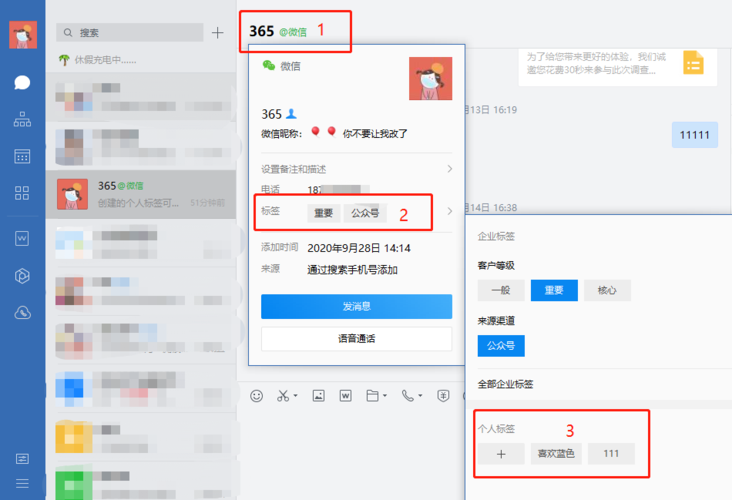732x500 pixels.
Task: Open 全部企业标签 section
Action: [x=506, y=384]
